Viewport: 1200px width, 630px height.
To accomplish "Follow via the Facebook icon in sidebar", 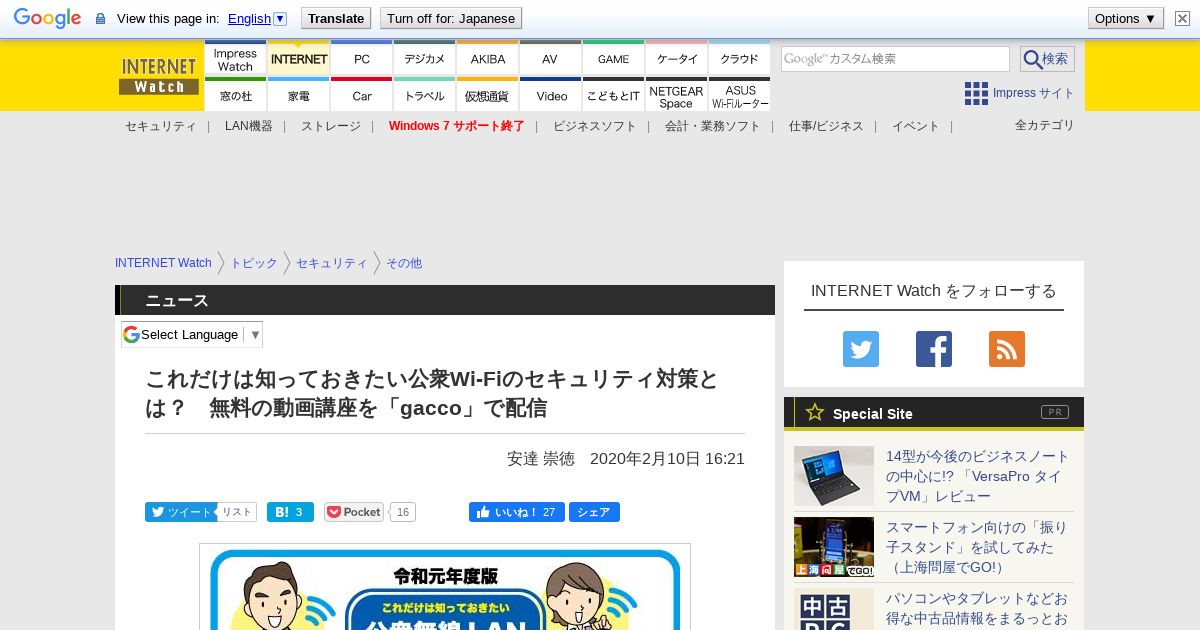I will click(x=934, y=349).
